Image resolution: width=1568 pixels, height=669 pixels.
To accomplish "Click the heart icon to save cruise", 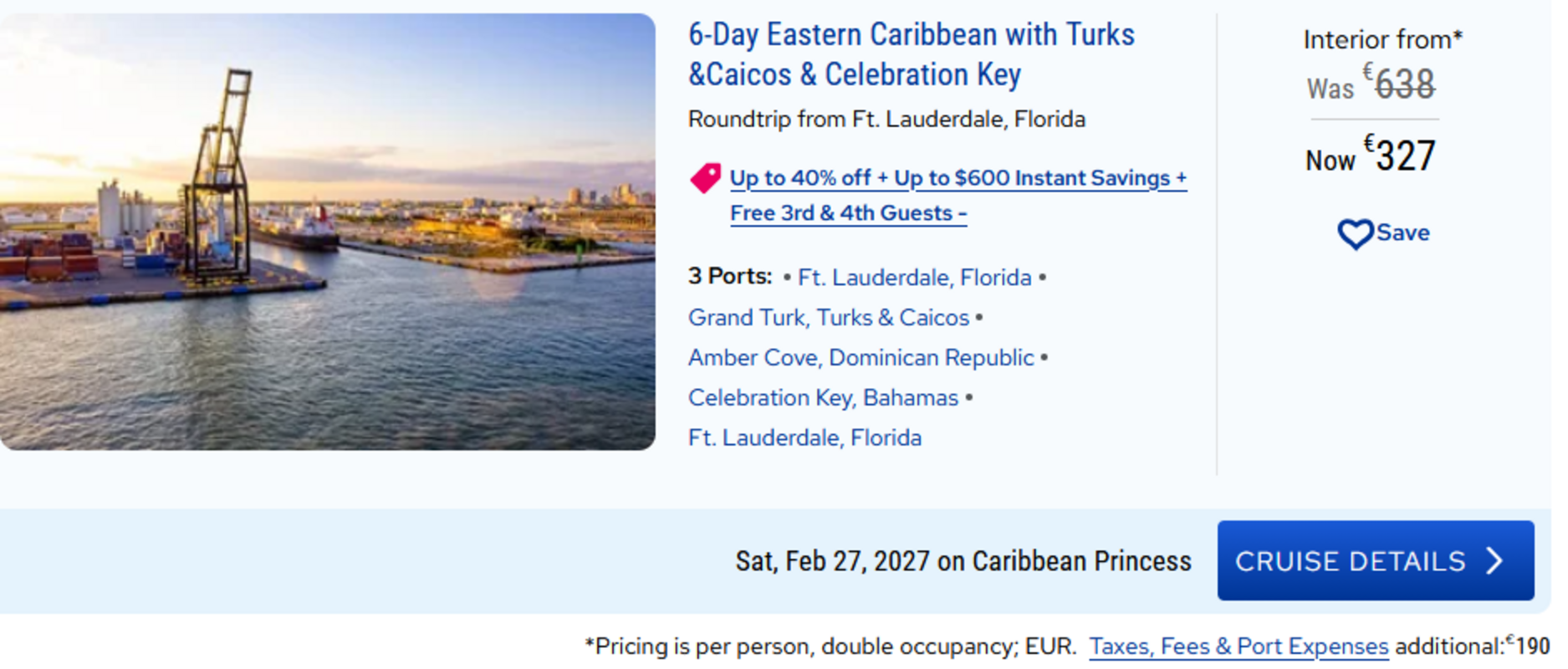I will [1355, 233].
